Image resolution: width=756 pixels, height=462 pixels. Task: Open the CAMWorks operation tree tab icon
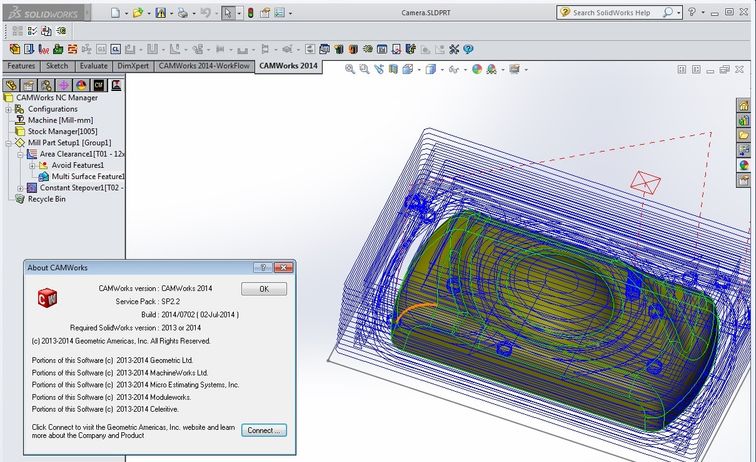click(116, 85)
